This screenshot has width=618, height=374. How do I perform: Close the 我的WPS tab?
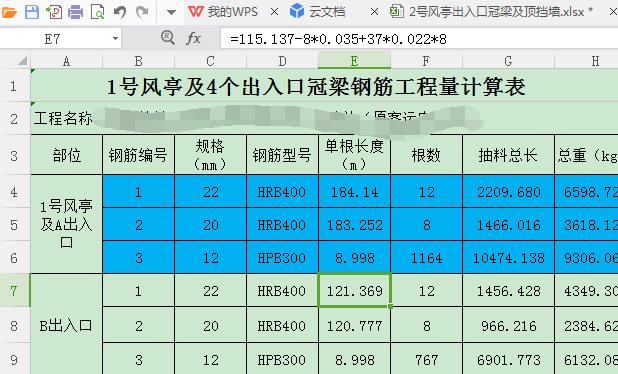pos(274,12)
